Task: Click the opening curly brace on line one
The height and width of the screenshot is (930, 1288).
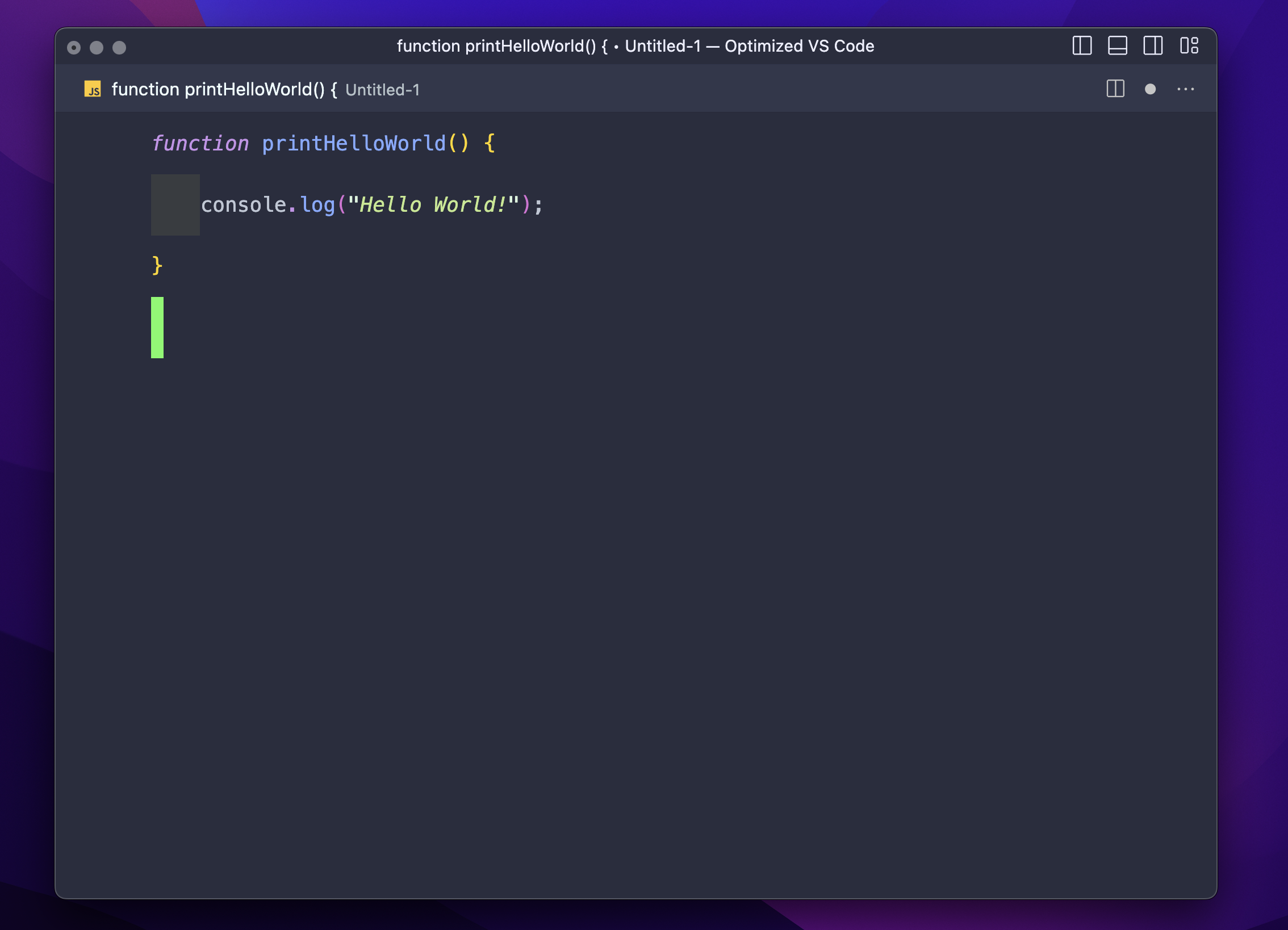Action: coord(490,143)
